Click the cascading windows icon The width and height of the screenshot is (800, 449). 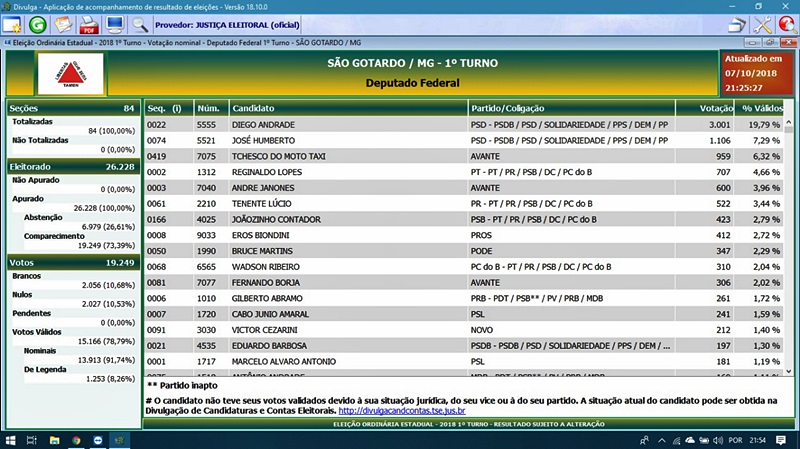tap(736, 24)
